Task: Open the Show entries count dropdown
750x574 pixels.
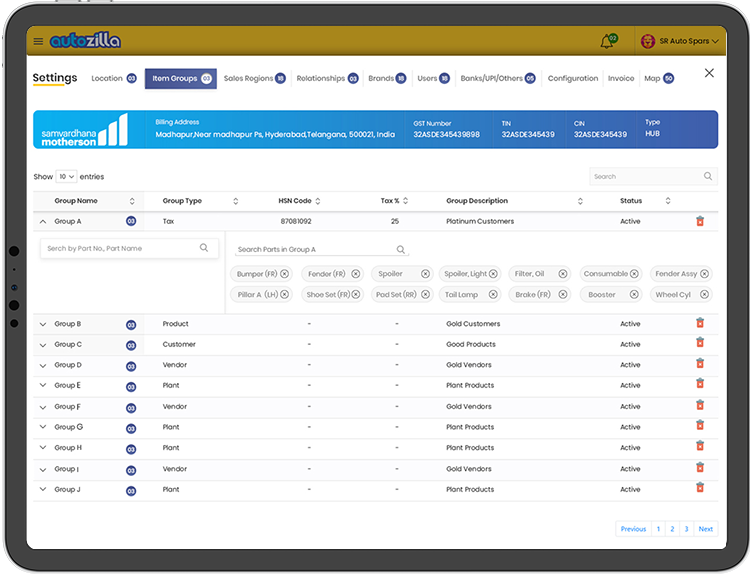Action: [x=66, y=177]
